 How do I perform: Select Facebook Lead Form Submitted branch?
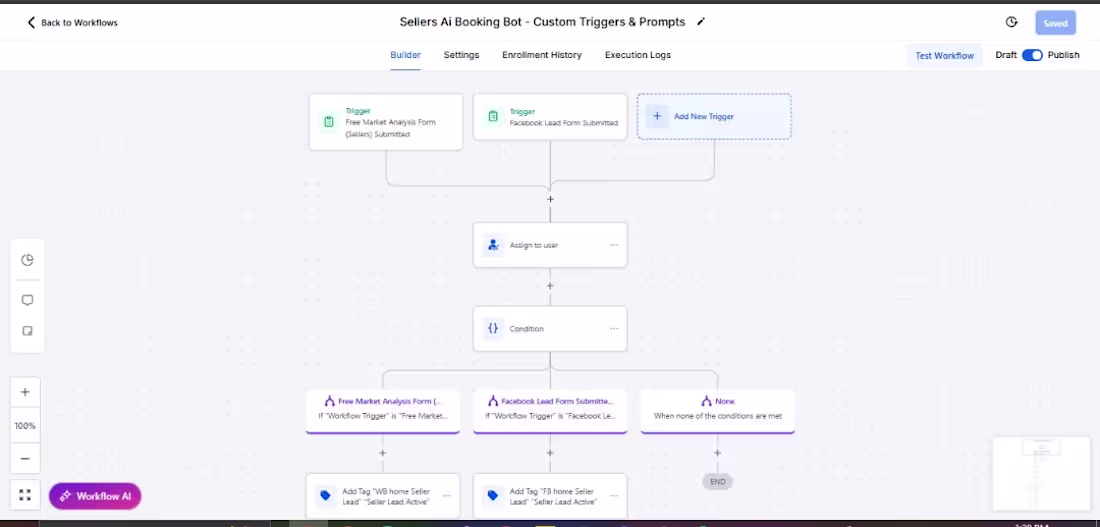[550, 411]
